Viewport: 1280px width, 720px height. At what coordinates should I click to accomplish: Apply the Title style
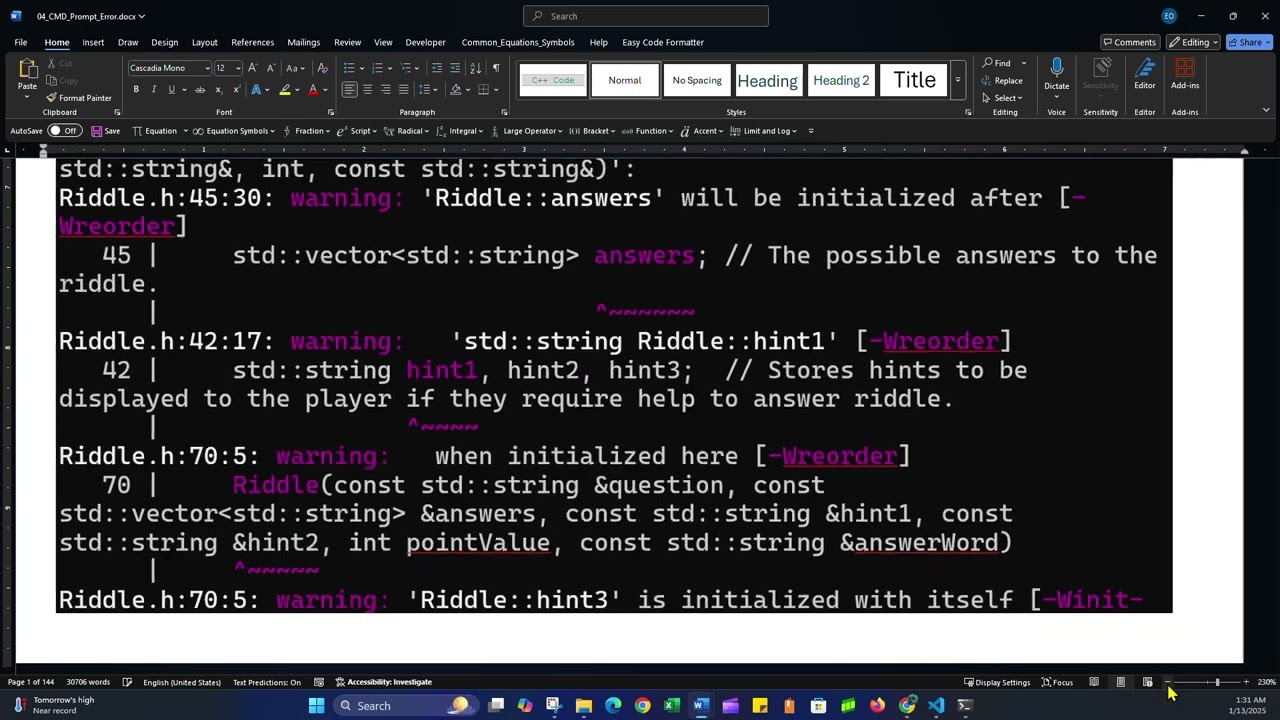pyautogui.click(x=914, y=80)
